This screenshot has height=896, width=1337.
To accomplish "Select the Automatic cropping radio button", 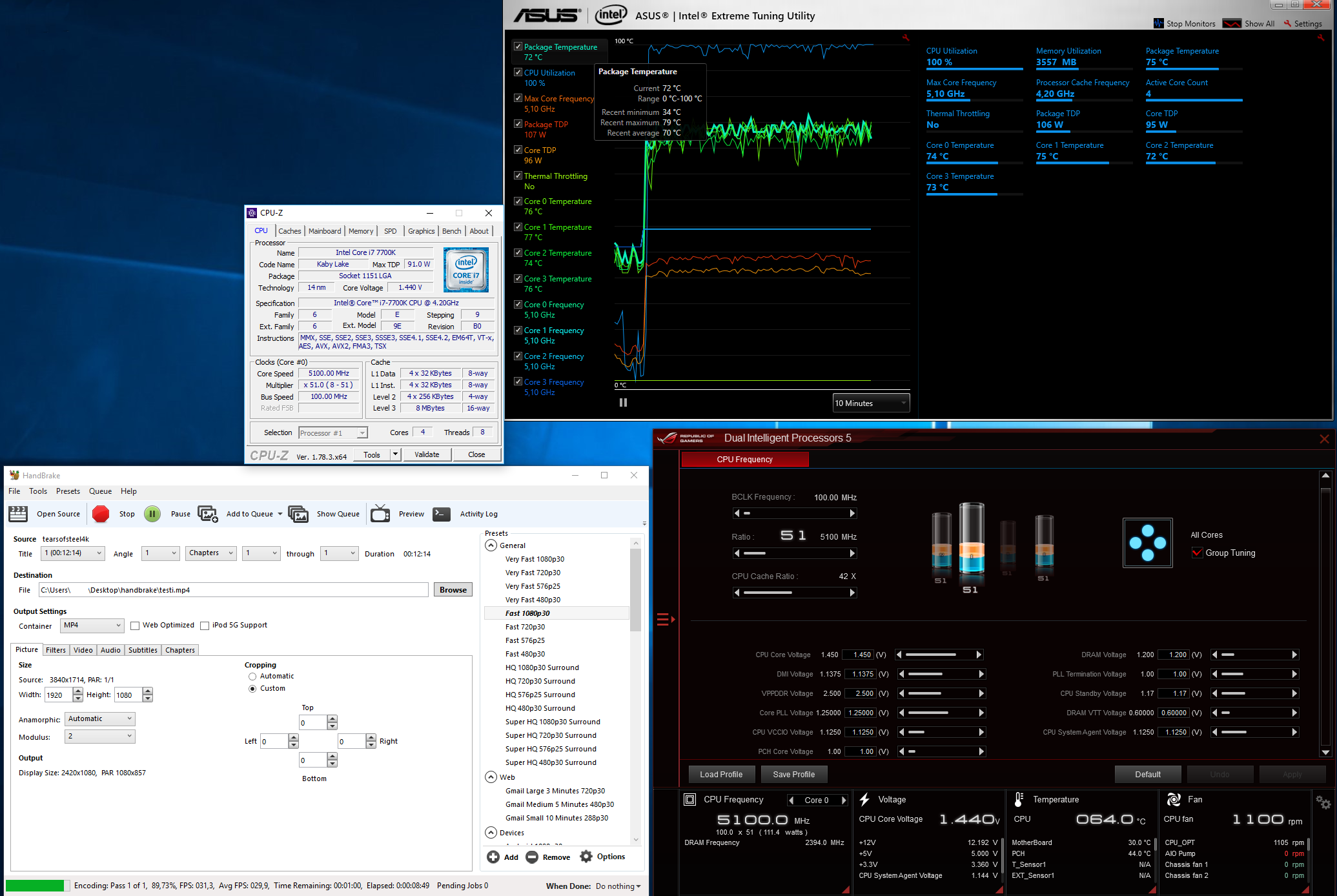I will 252,677.
